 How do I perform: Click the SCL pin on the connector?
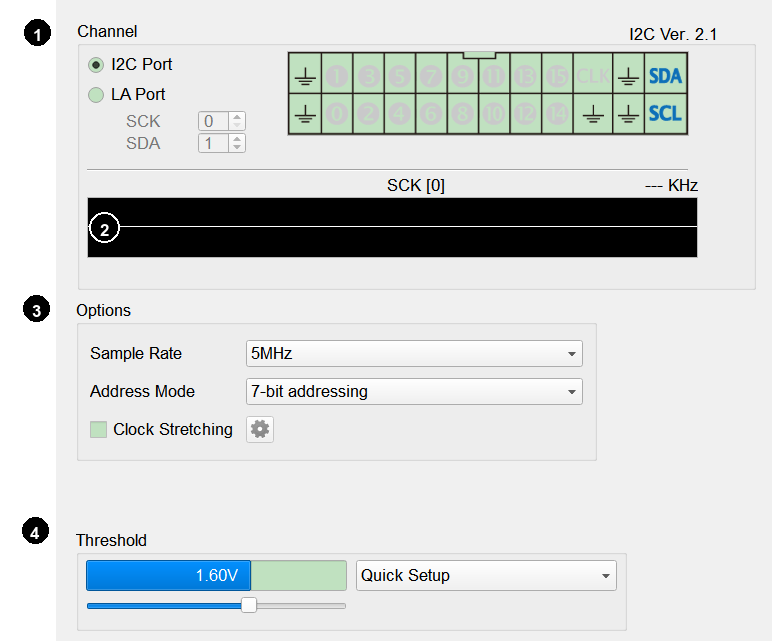pos(666,114)
